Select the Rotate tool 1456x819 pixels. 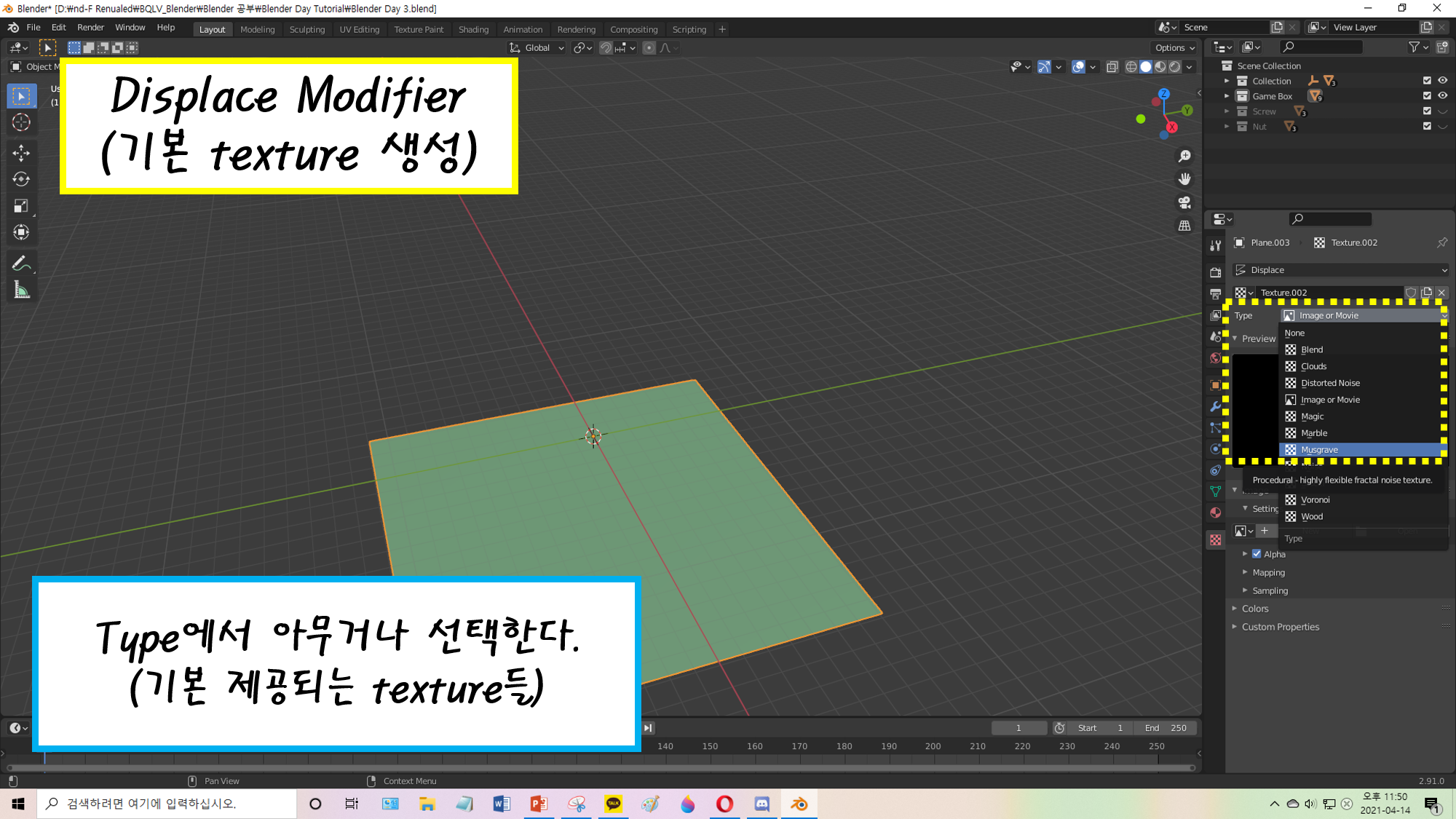(21, 179)
